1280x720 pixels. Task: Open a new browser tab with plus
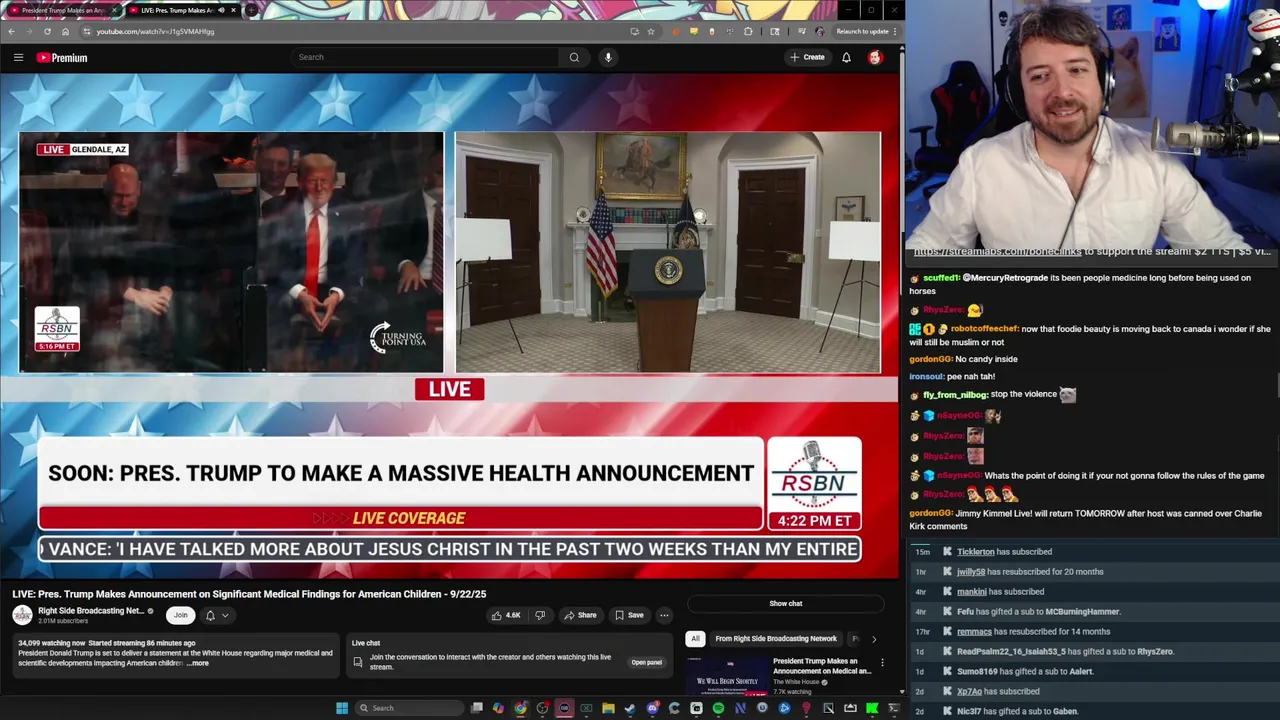click(x=251, y=10)
